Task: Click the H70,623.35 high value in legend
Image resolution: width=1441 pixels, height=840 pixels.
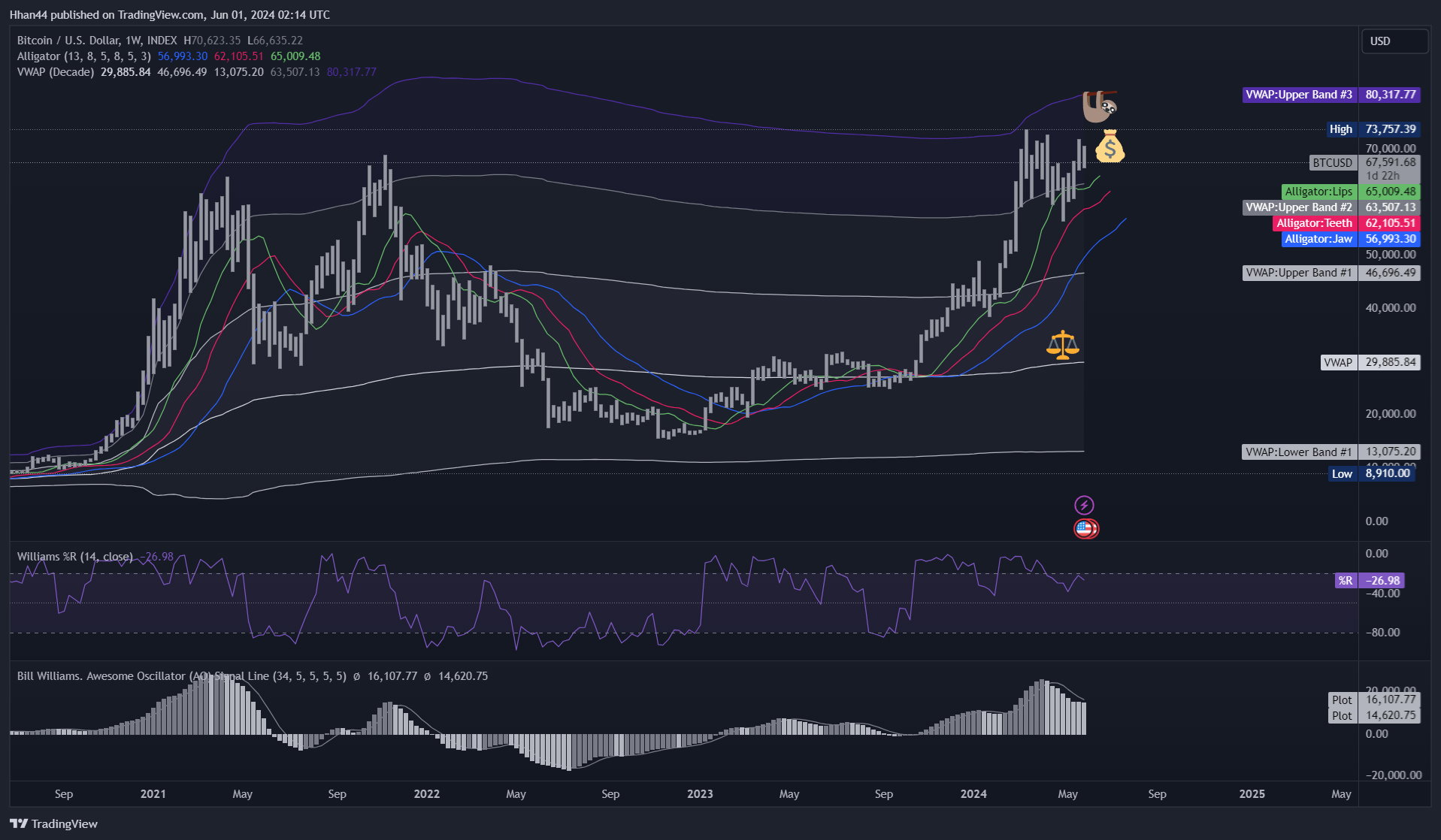Action: [x=213, y=41]
